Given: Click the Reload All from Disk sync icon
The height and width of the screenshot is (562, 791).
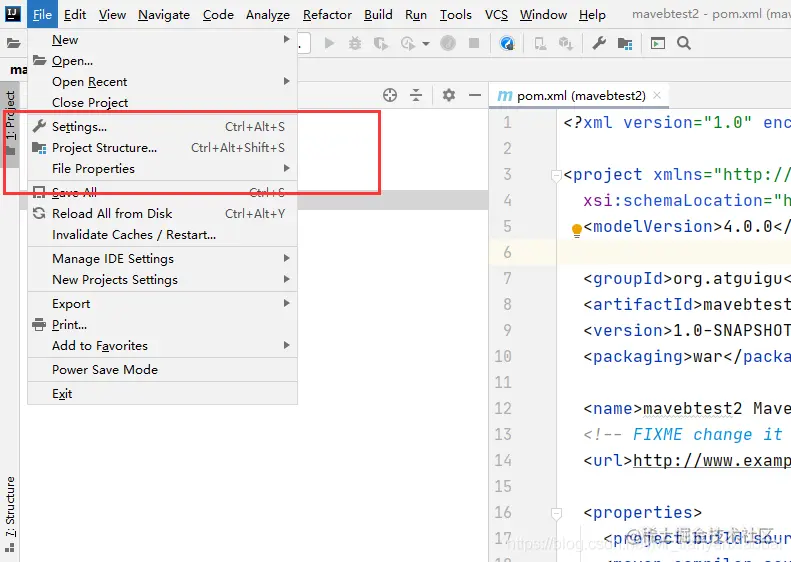Looking at the screenshot, I should (39, 213).
